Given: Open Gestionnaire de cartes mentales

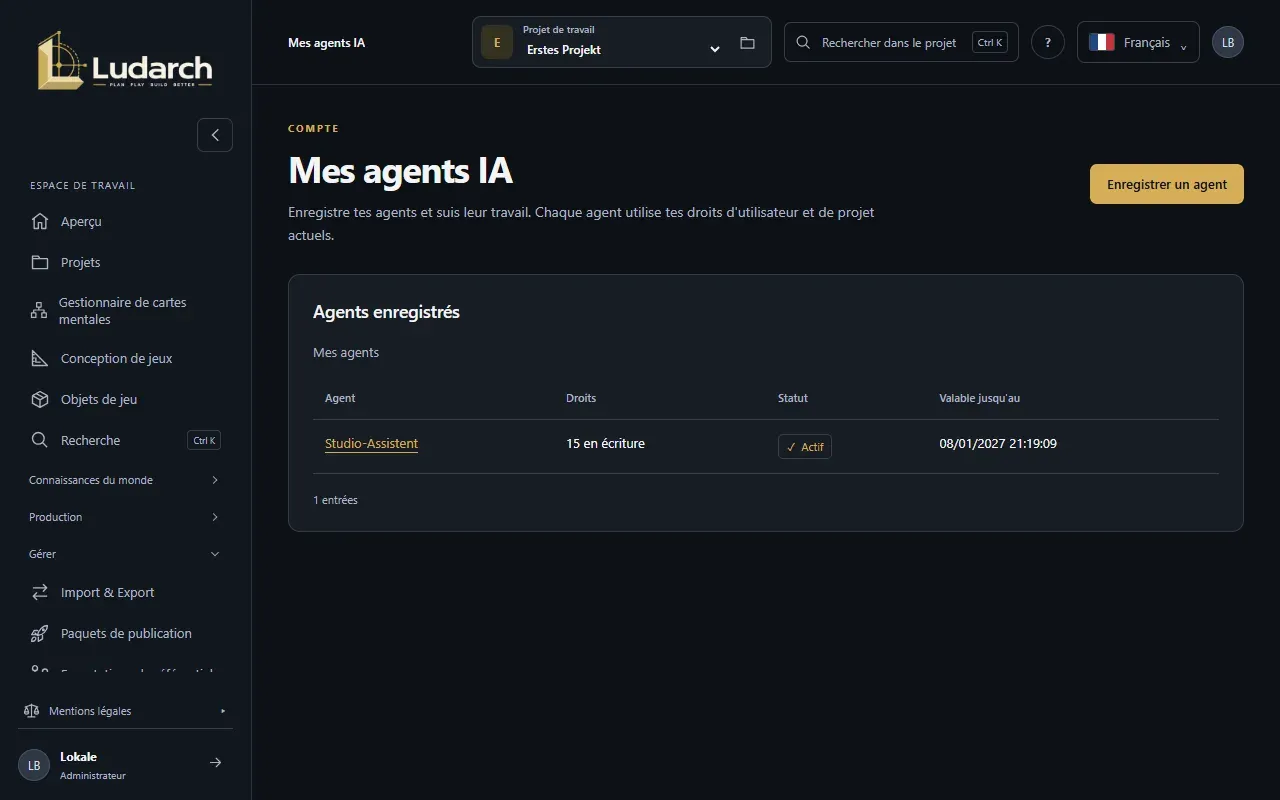Looking at the screenshot, I should pos(125,311).
